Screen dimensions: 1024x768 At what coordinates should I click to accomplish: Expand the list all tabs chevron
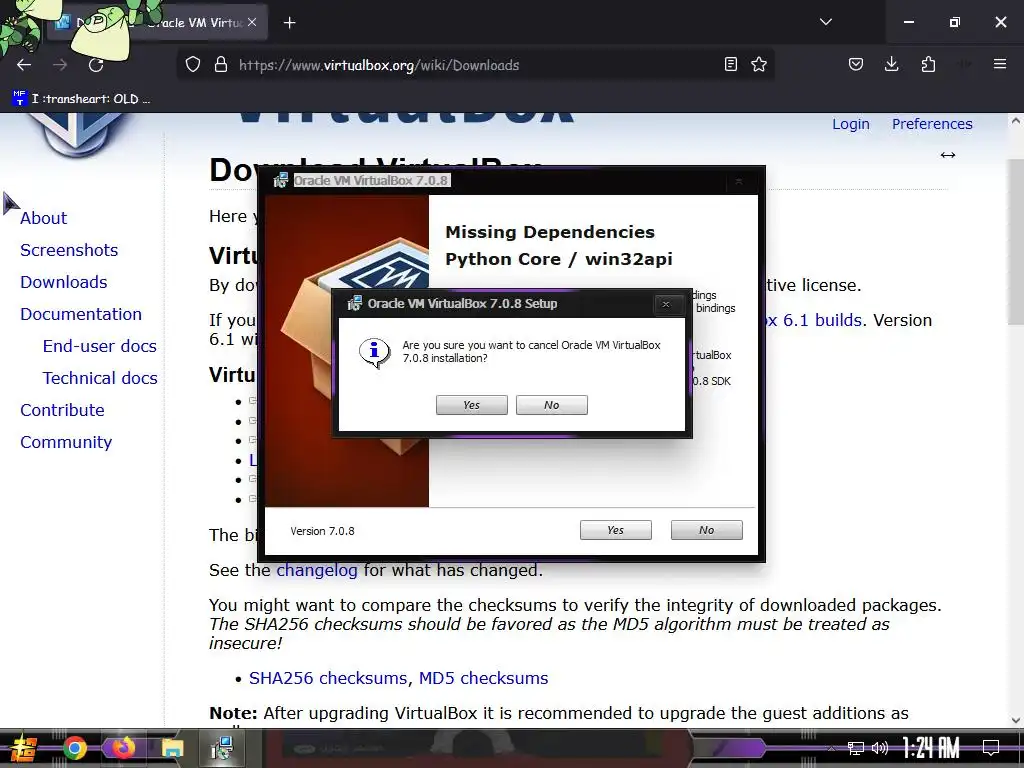(x=826, y=22)
